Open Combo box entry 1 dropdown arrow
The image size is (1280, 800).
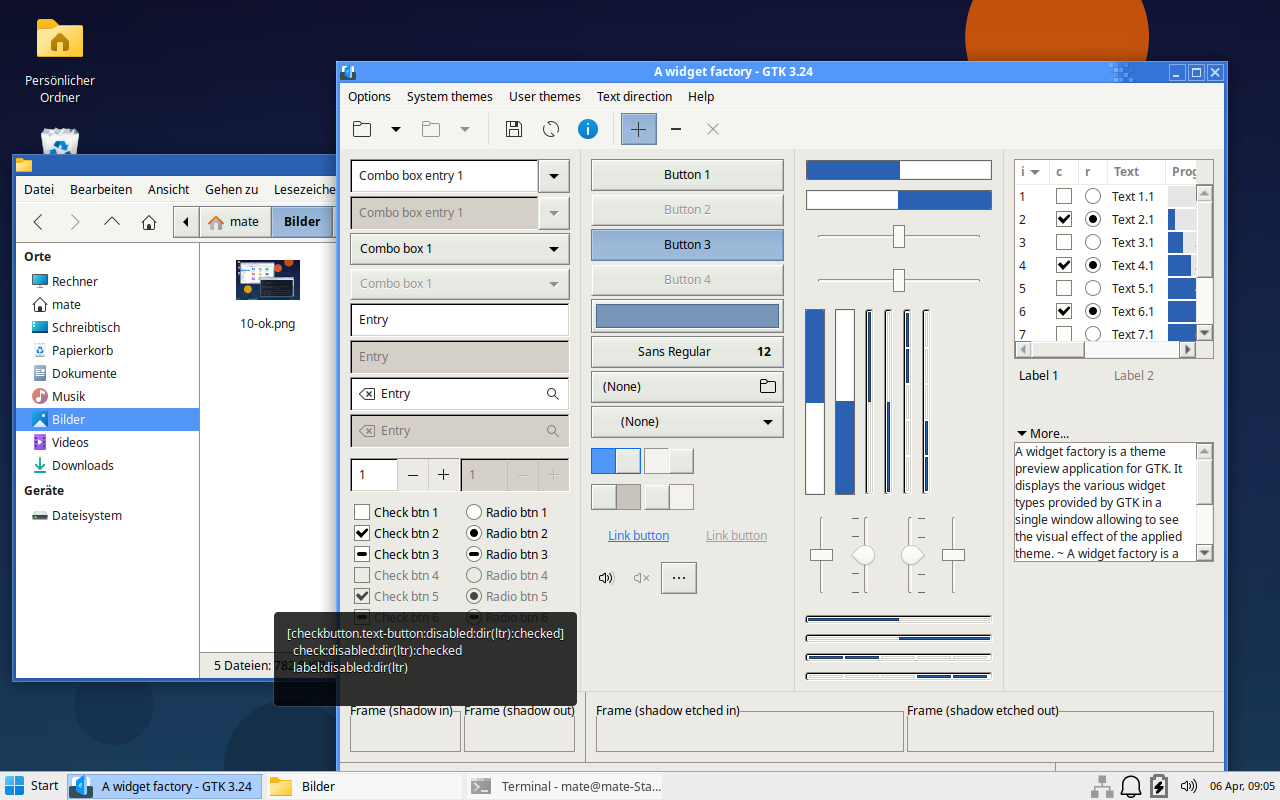pos(554,176)
